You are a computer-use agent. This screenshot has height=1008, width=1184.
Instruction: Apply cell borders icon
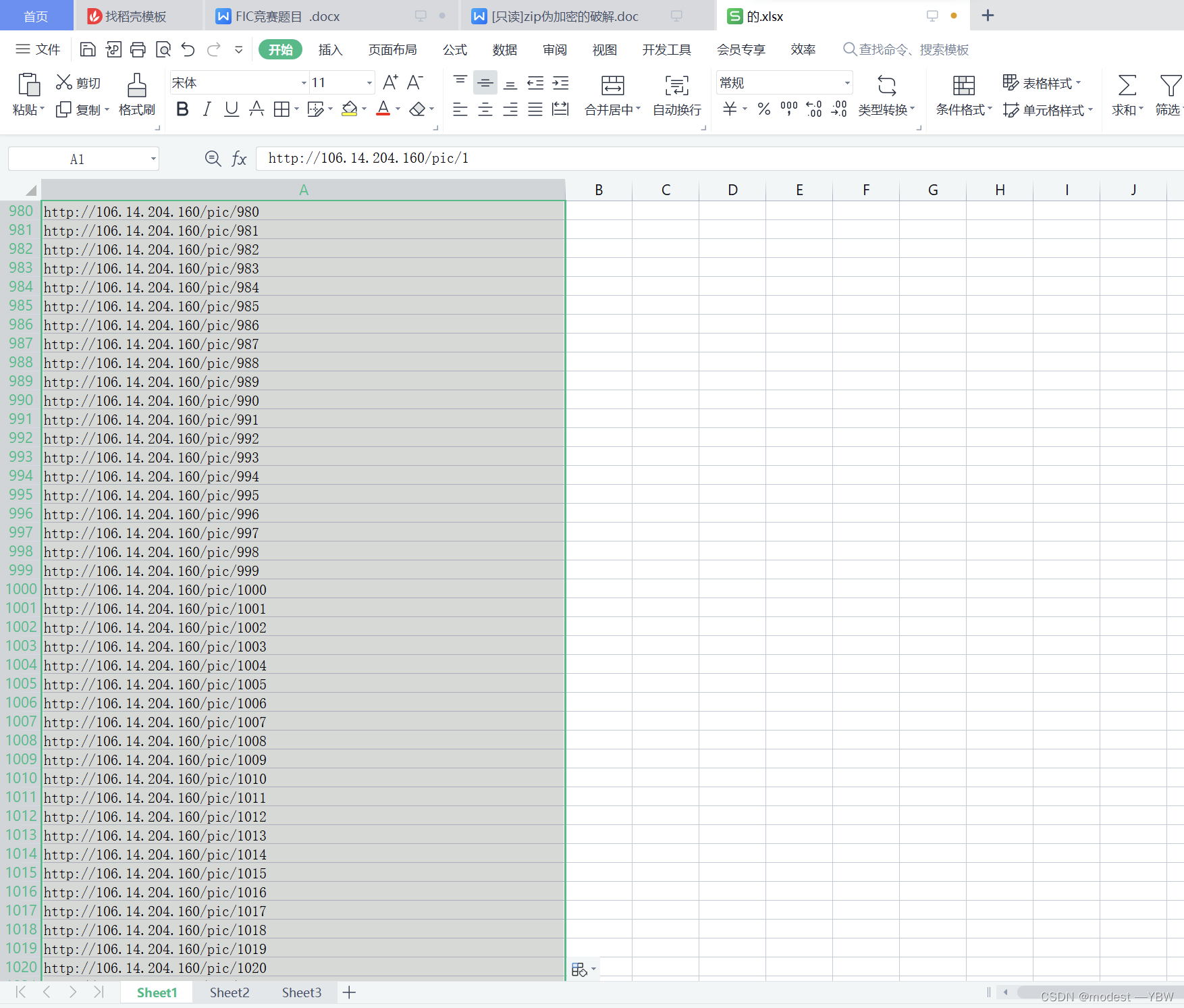pyautogui.click(x=281, y=109)
